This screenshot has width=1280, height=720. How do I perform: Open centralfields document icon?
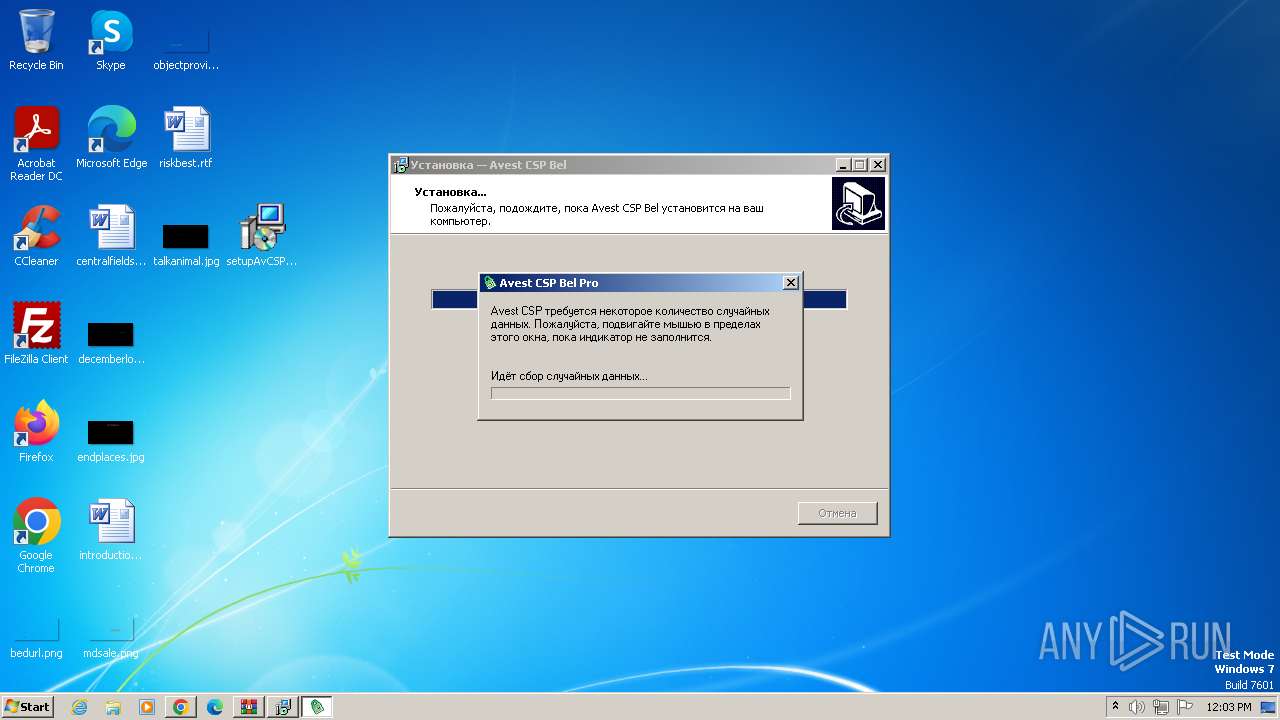(111, 236)
